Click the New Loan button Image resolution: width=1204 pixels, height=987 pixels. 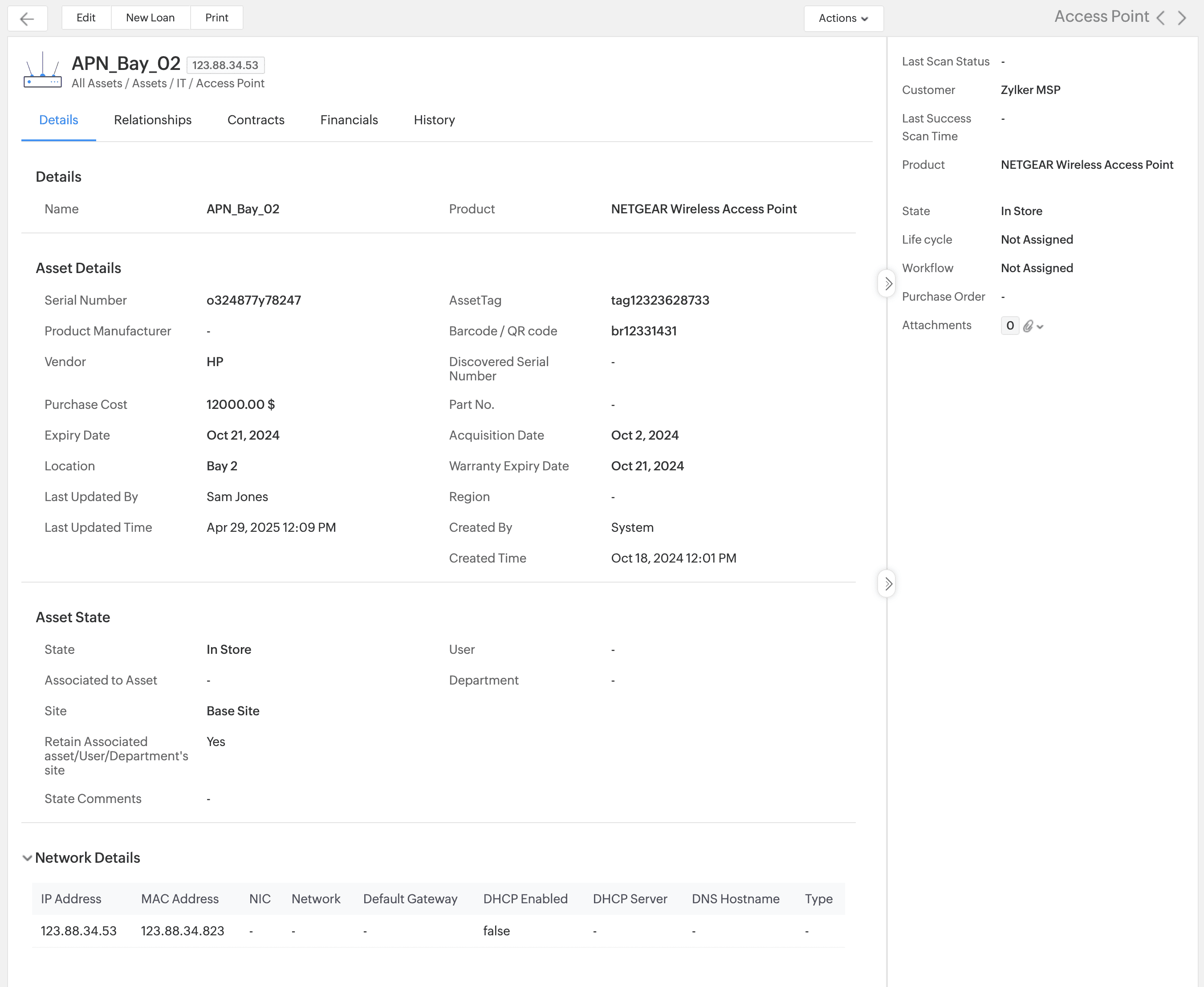[150, 18]
